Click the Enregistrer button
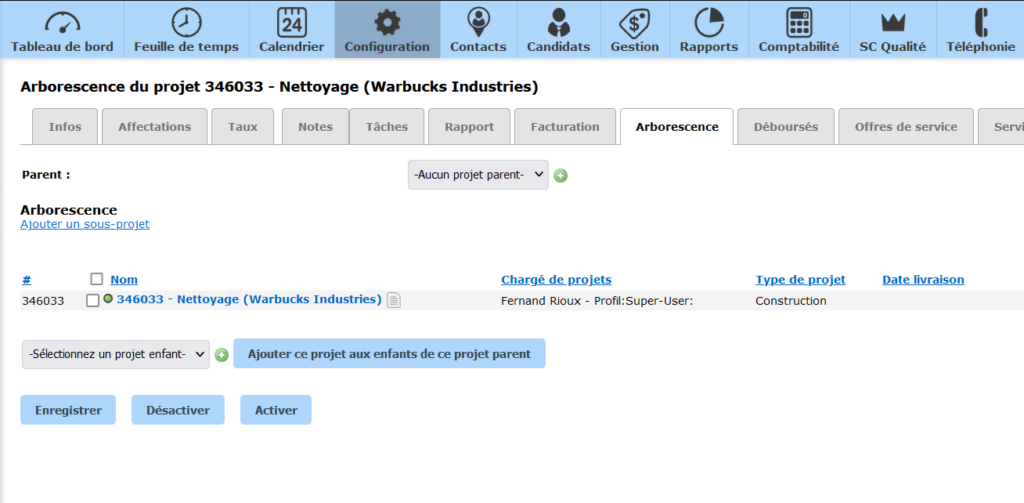Viewport: 1024px width, 503px height. coord(68,410)
